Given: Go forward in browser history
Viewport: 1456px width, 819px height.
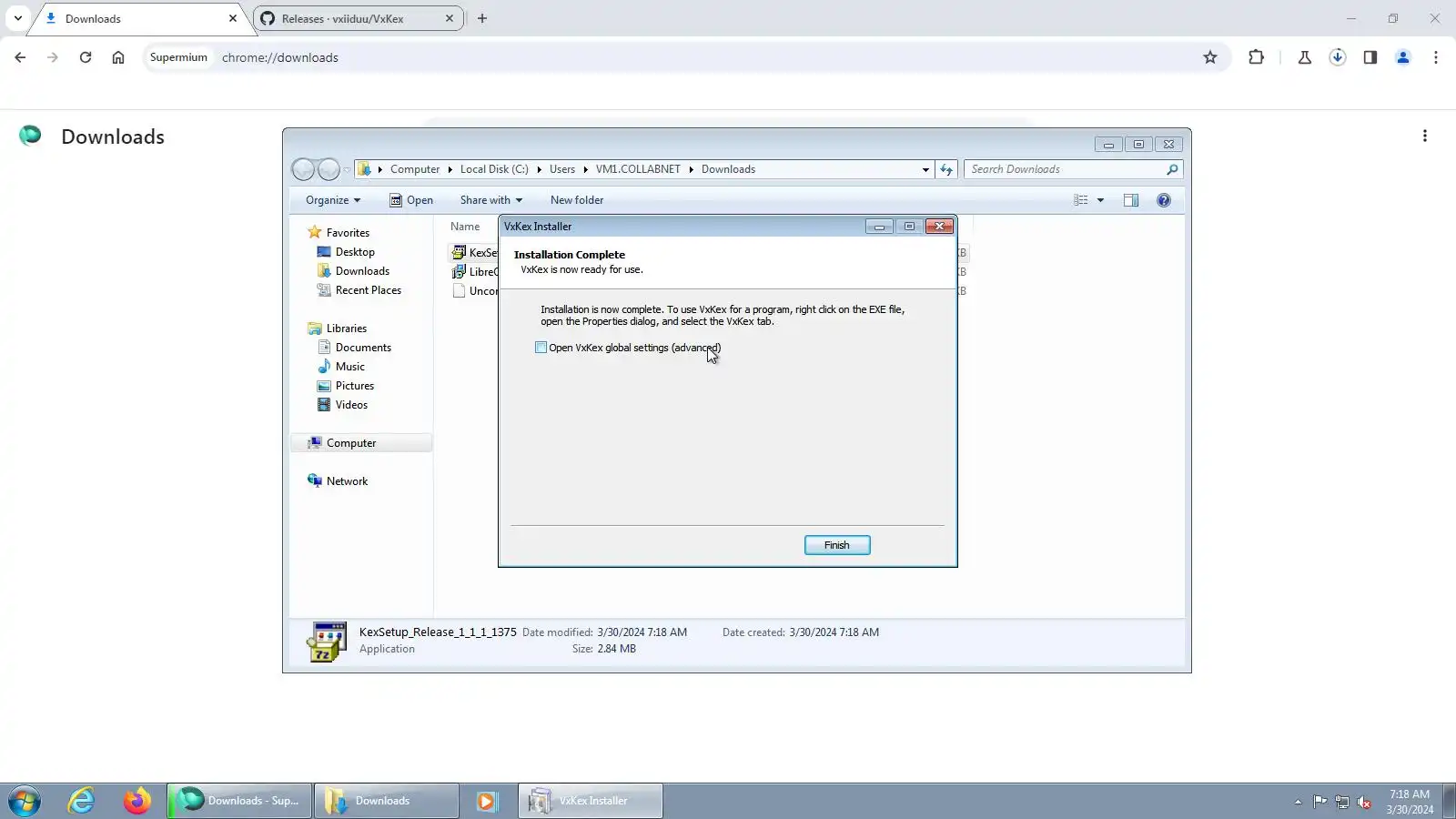Looking at the screenshot, I should (53, 57).
